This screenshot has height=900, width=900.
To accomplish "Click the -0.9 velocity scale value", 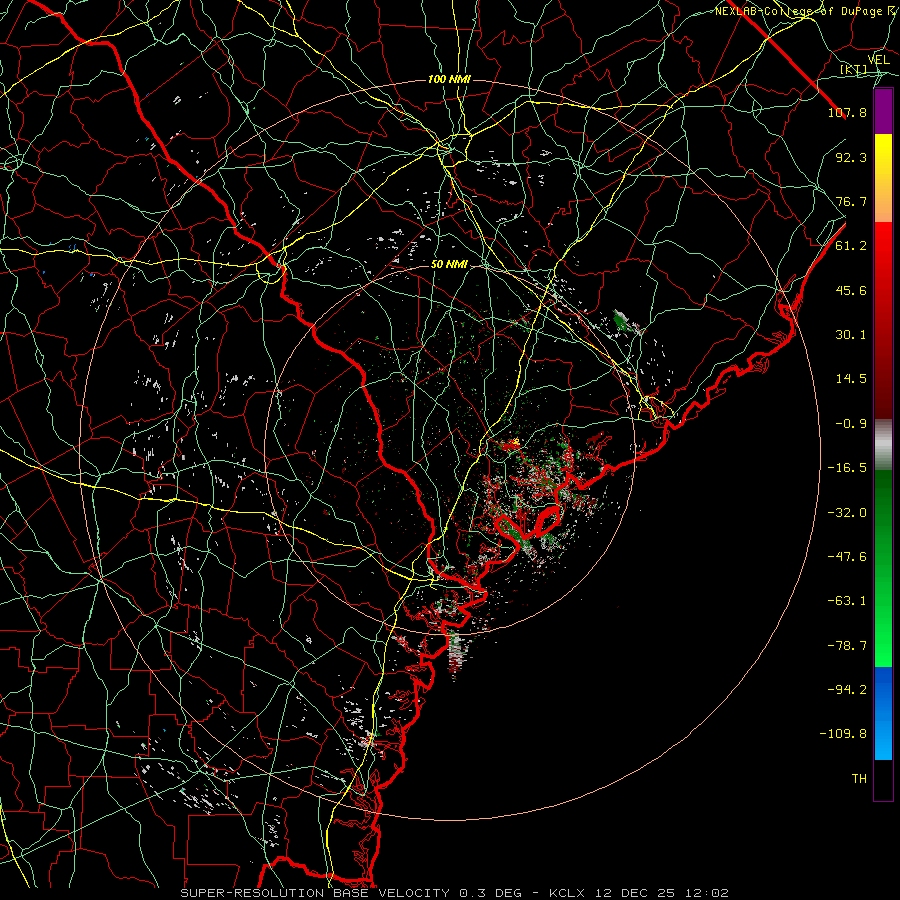I will click(851, 424).
